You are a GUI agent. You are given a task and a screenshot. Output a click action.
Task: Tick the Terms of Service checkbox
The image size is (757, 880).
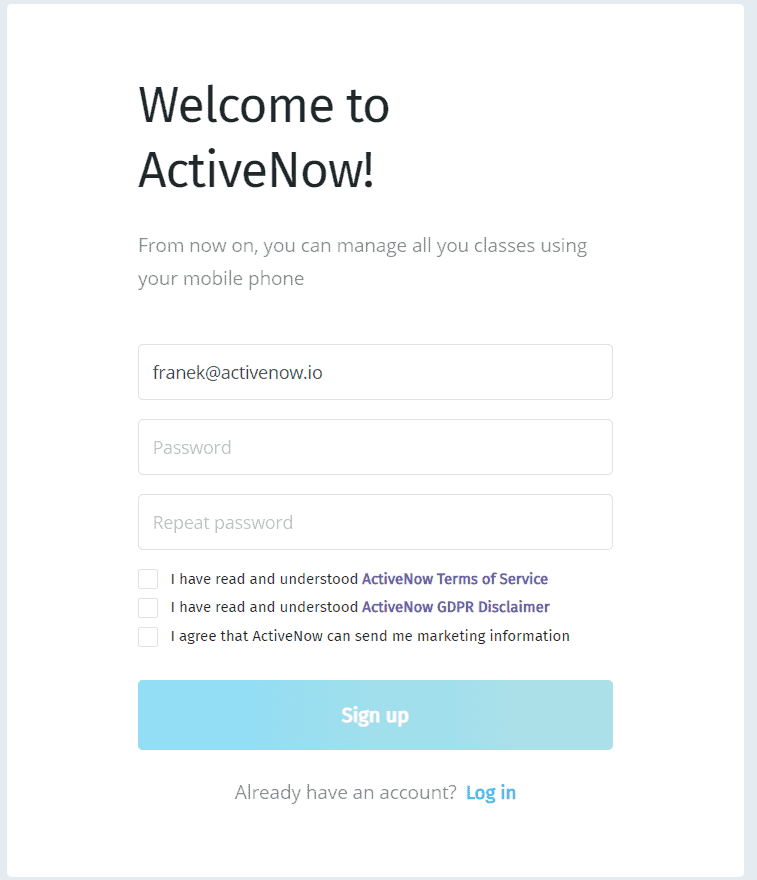click(148, 579)
